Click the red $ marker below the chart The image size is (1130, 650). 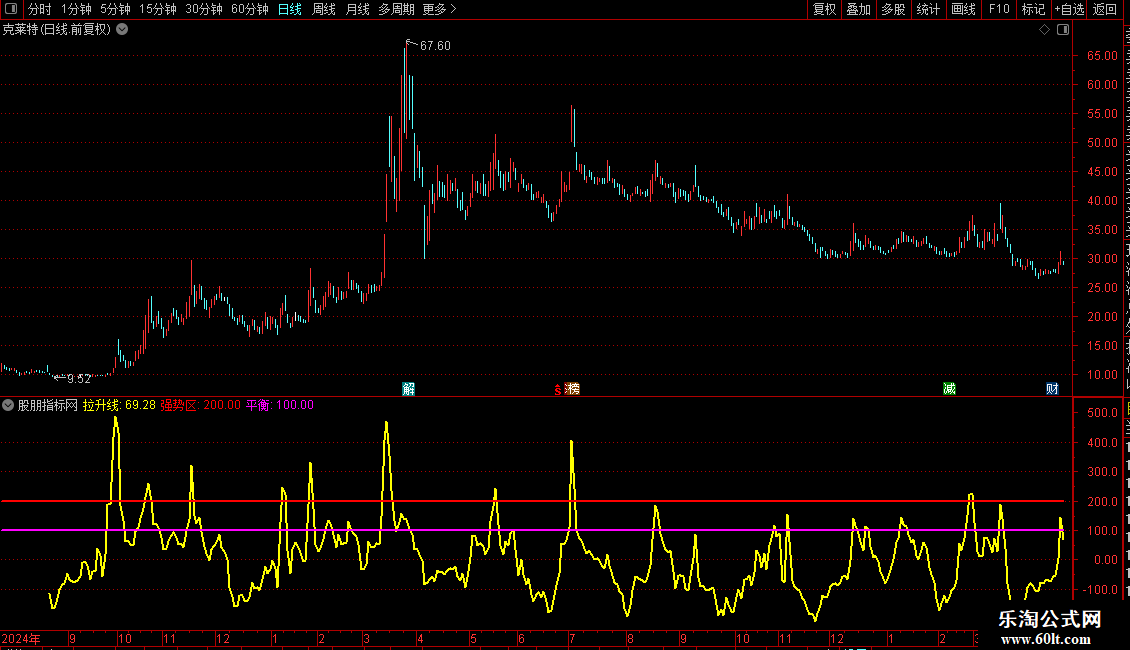click(x=558, y=390)
